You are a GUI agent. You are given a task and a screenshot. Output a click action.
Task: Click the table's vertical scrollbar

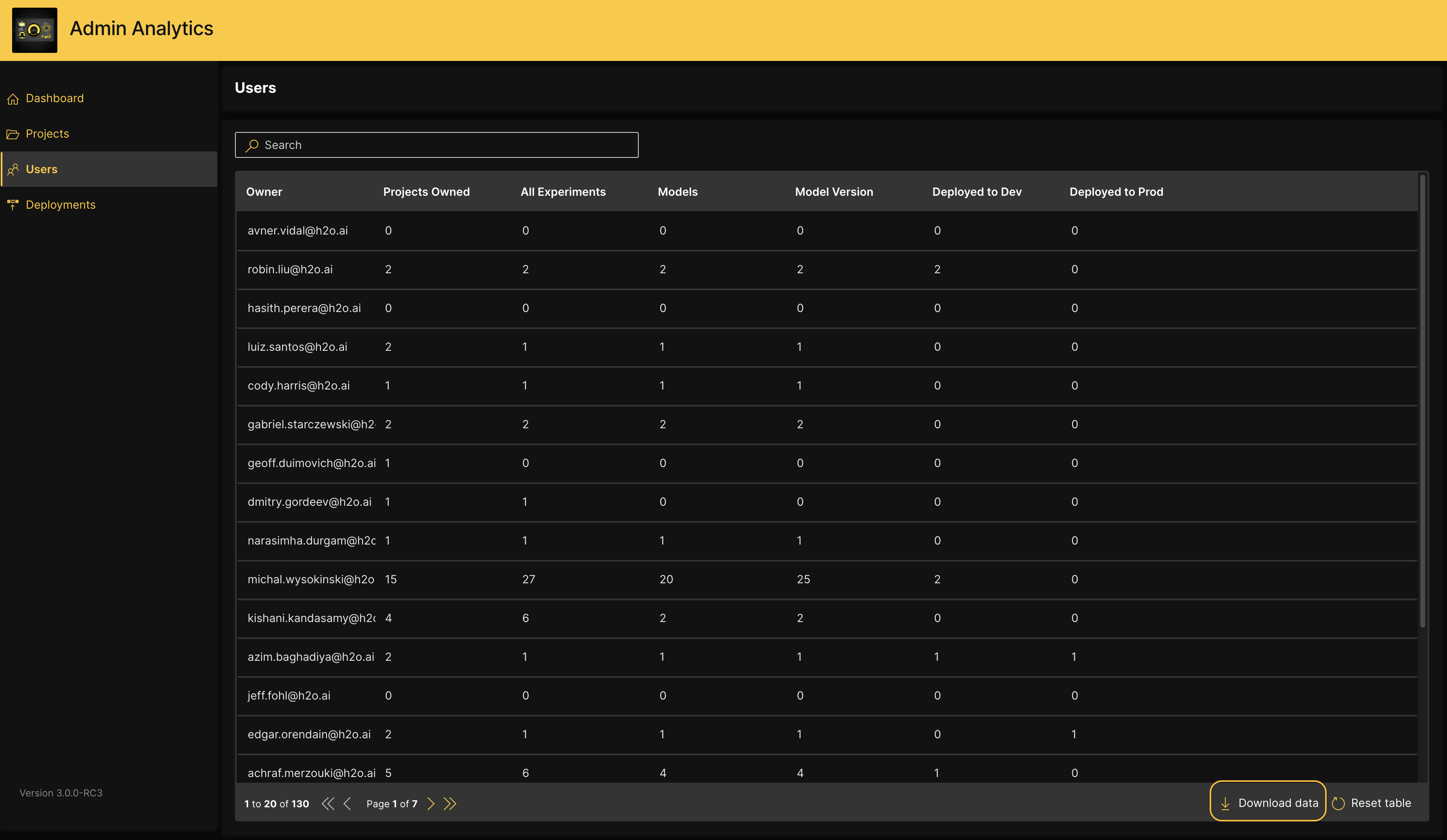coord(1422,402)
